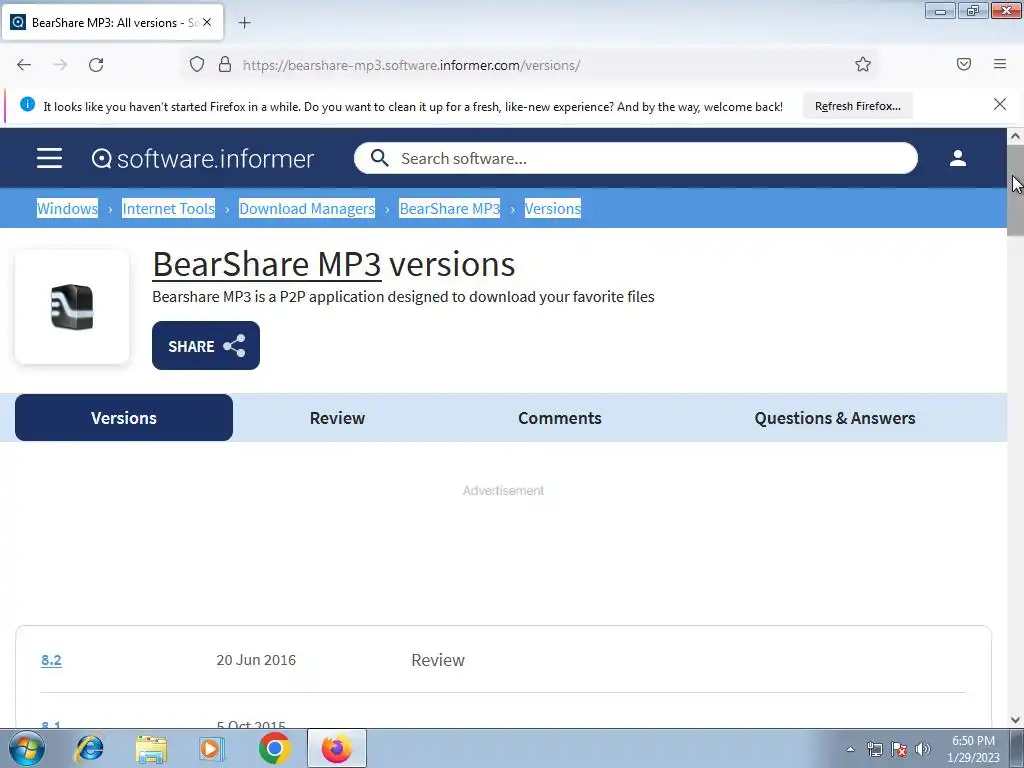Reload the page with the refresh icon
Image resolution: width=1024 pixels, height=768 pixels.
[x=96, y=65]
